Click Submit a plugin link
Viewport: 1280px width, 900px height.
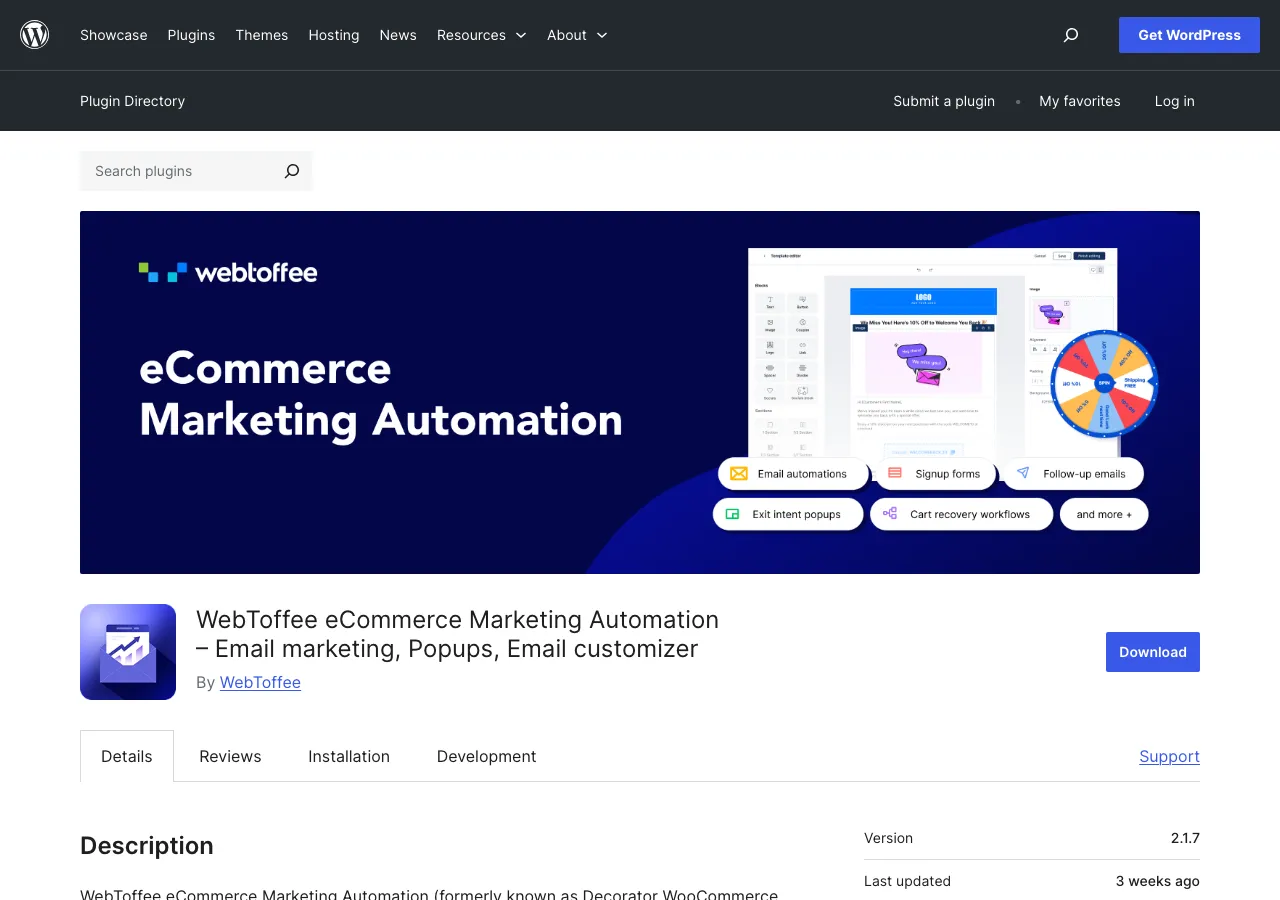(944, 101)
